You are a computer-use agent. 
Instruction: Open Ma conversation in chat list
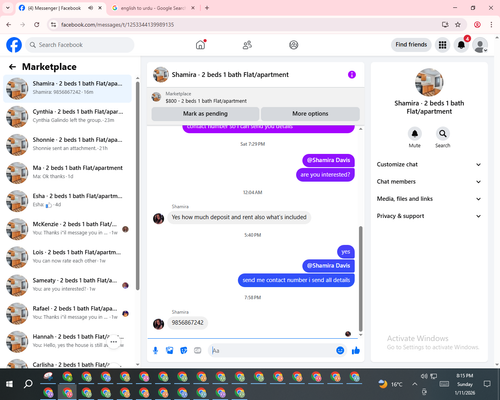(67, 173)
